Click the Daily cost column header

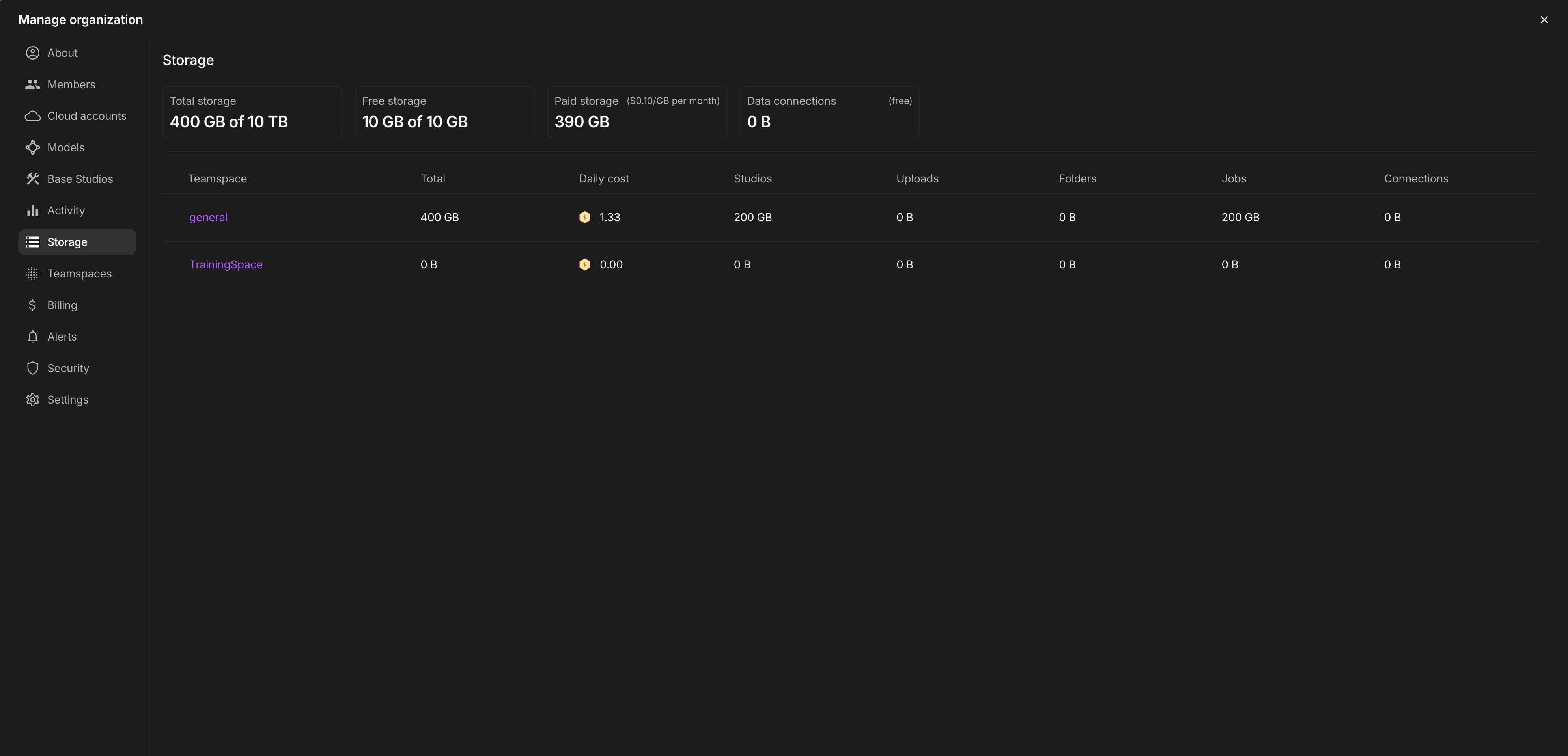pos(604,179)
